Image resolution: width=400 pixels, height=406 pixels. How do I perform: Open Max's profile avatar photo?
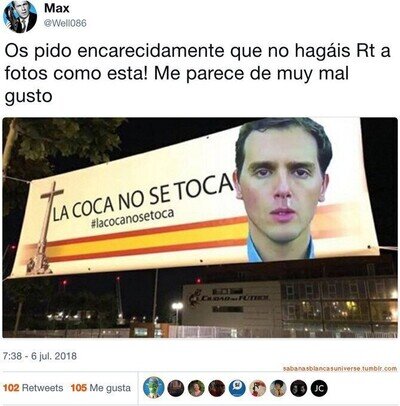tap(20, 16)
